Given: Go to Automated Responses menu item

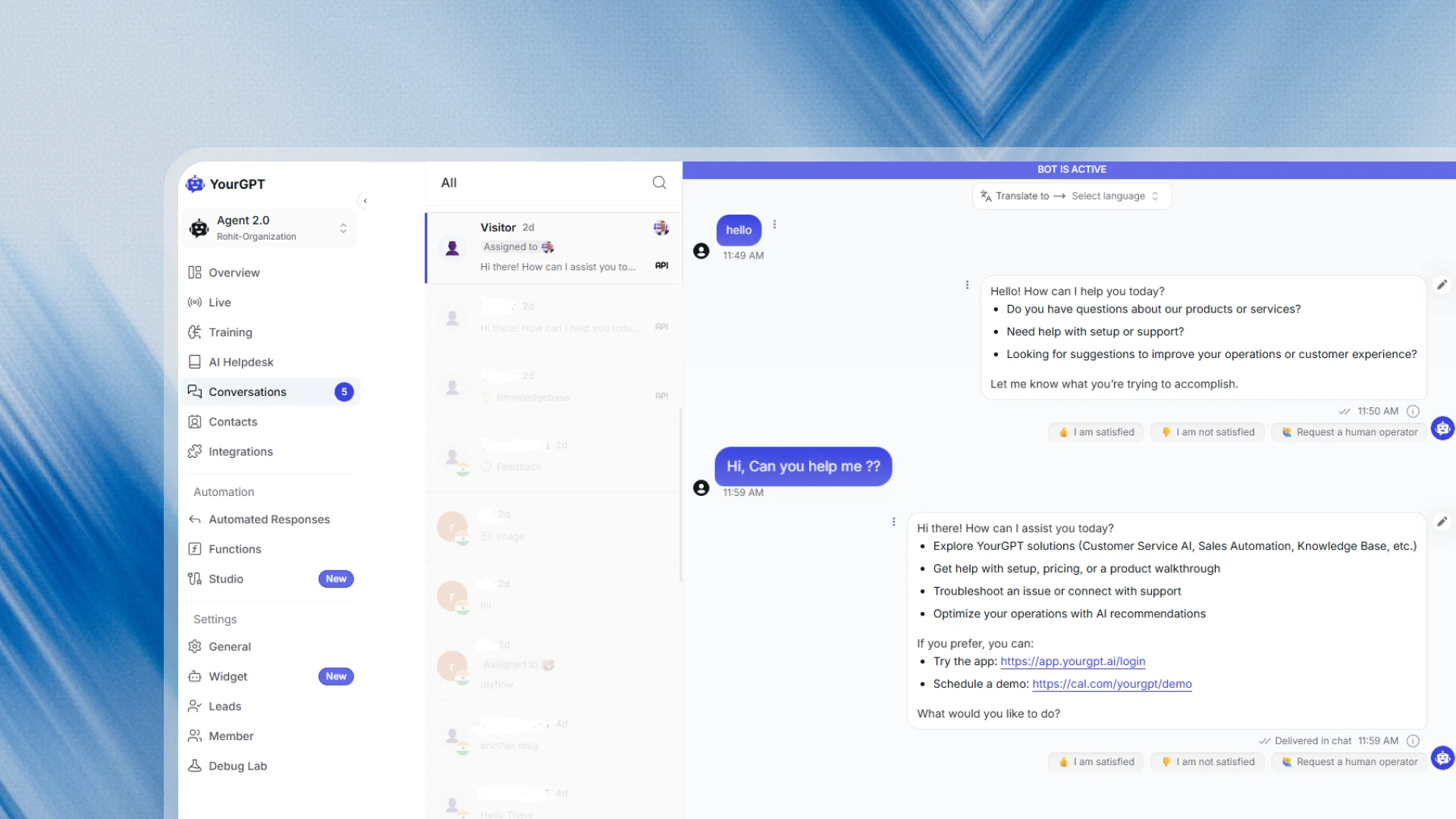Looking at the screenshot, I should point(269,519).
